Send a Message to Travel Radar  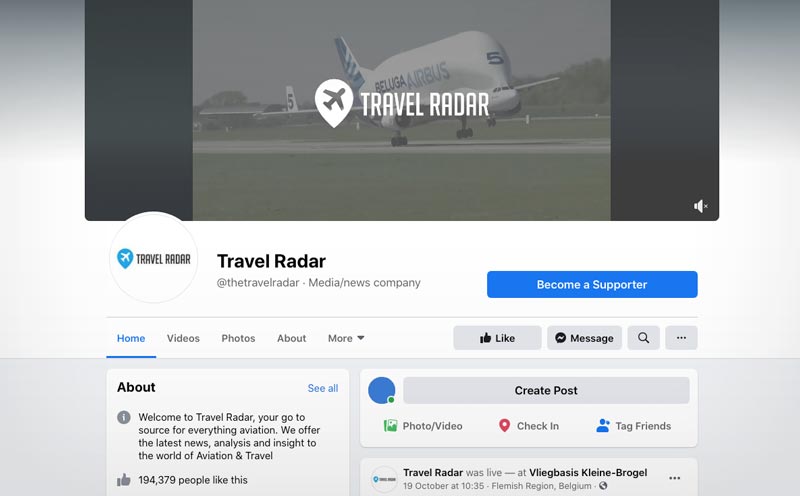584,338
